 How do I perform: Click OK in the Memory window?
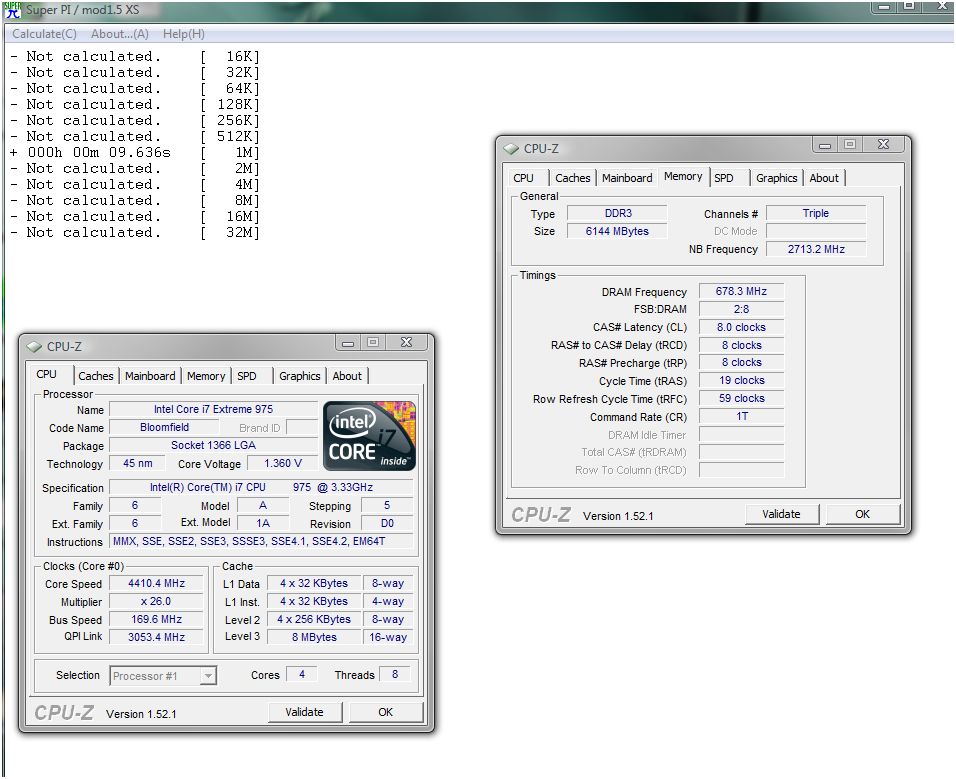(862, 514)
